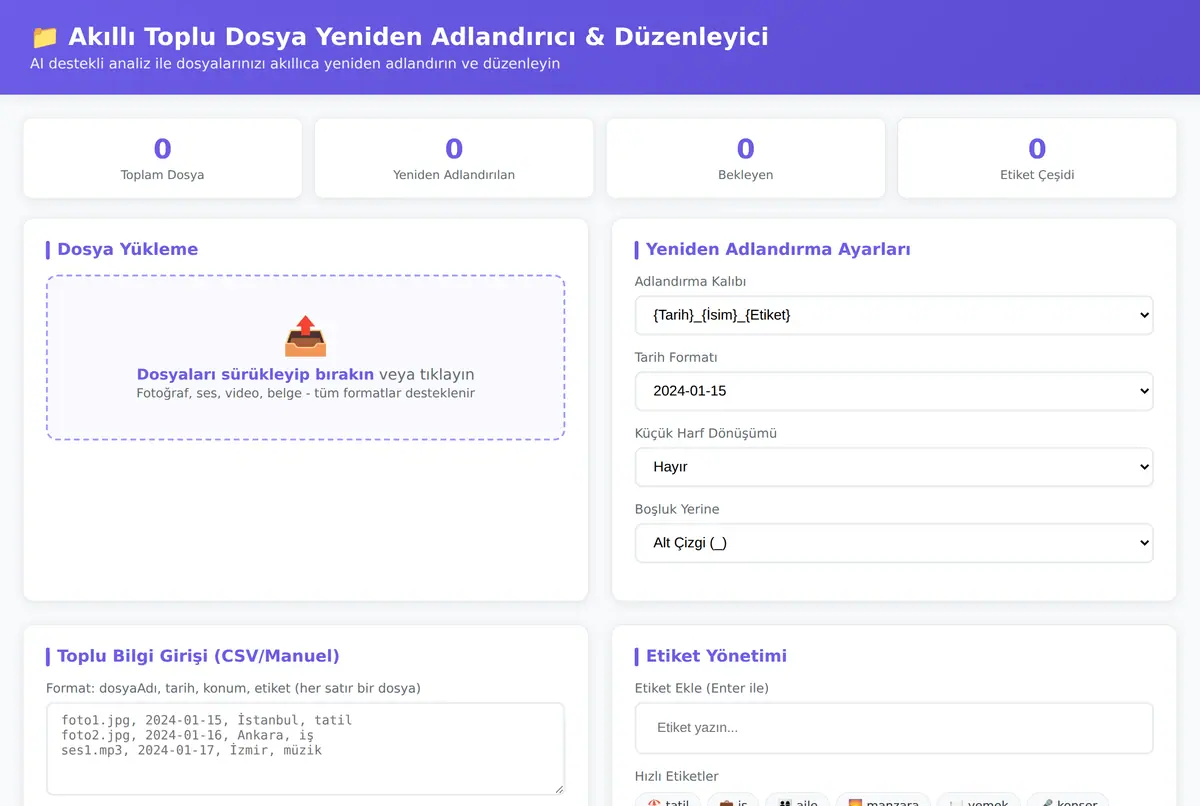This screenshot has width=1200, height=806.
Task: Select the tatil quick tag chip
Action: (x=667, y=800)
